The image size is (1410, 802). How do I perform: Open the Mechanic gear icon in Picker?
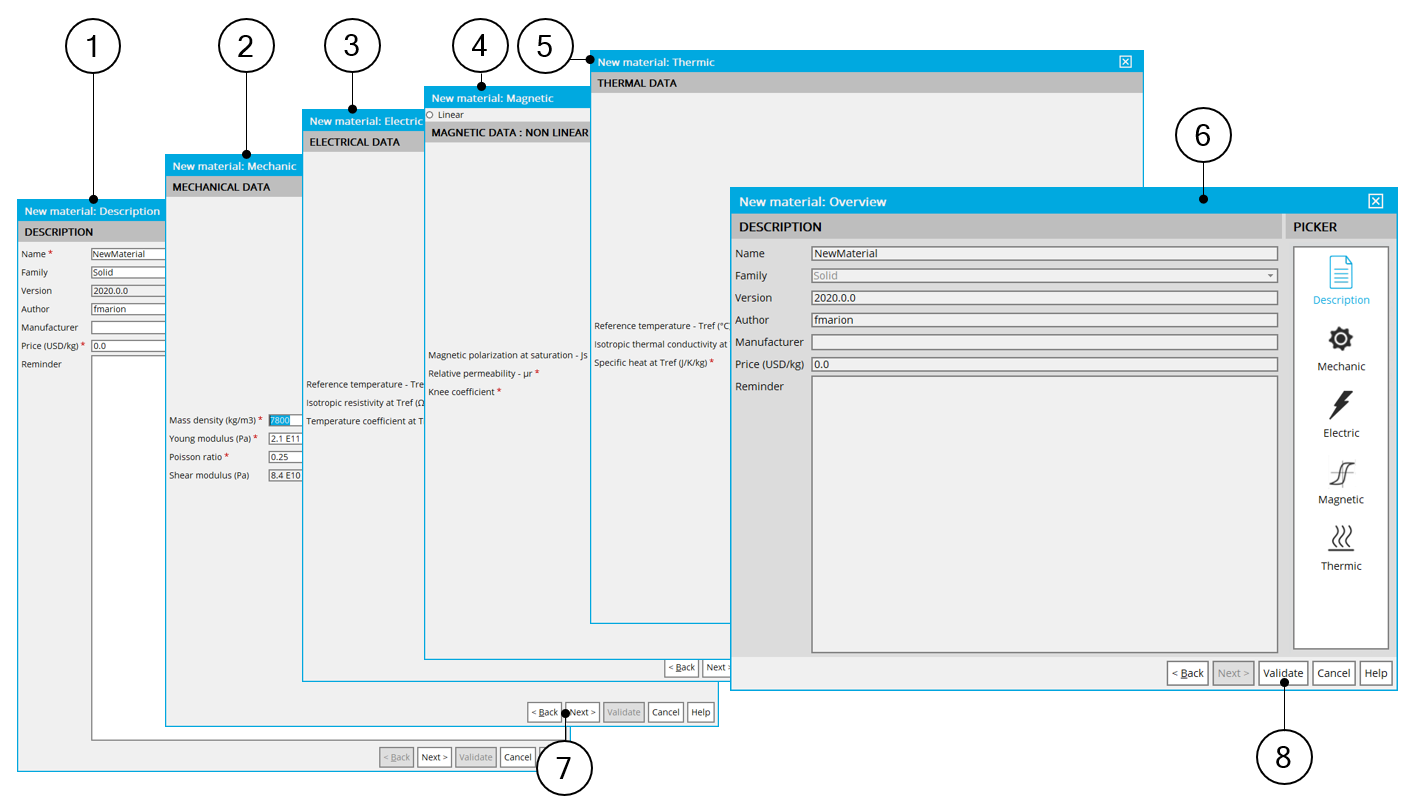pyautogui.click(x=1340, y=340)
